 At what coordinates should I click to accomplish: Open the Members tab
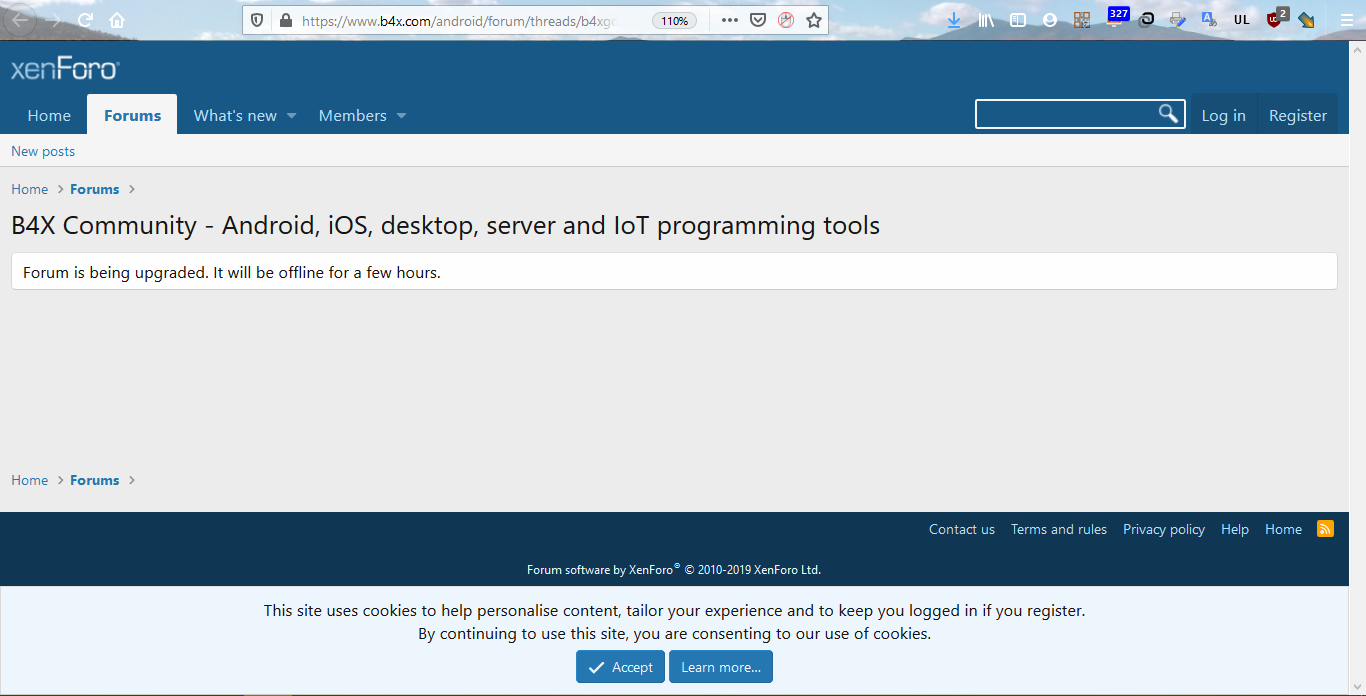click(x=353, y=115)
